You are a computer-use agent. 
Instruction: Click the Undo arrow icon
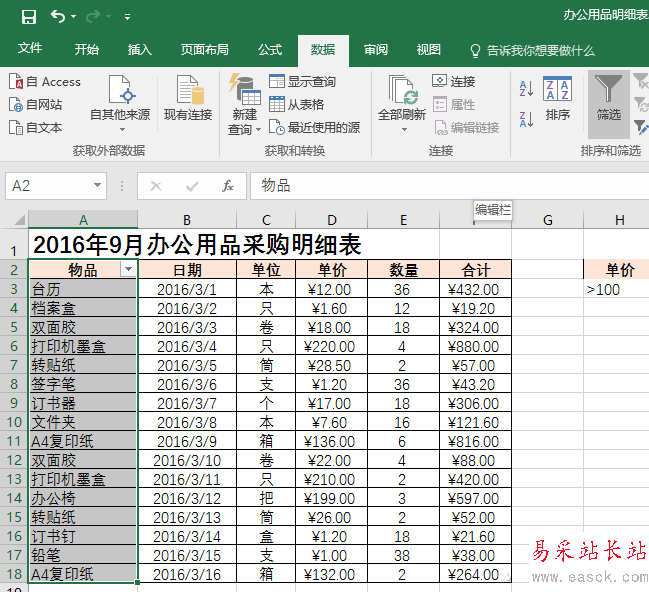coord(58,17)
